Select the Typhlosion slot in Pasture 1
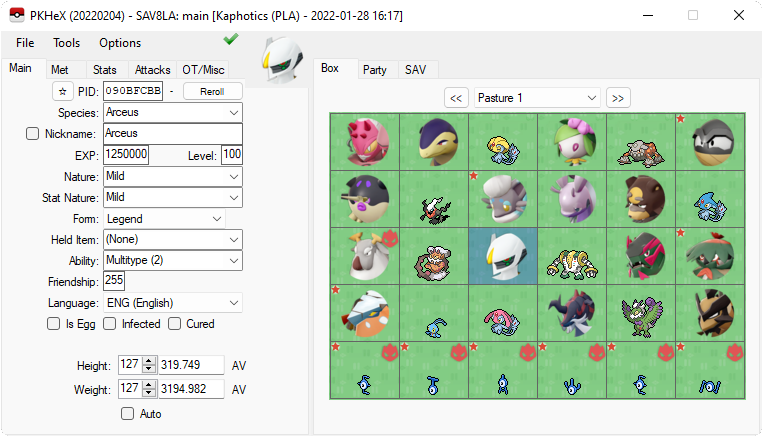 click(x=434, y=142)
